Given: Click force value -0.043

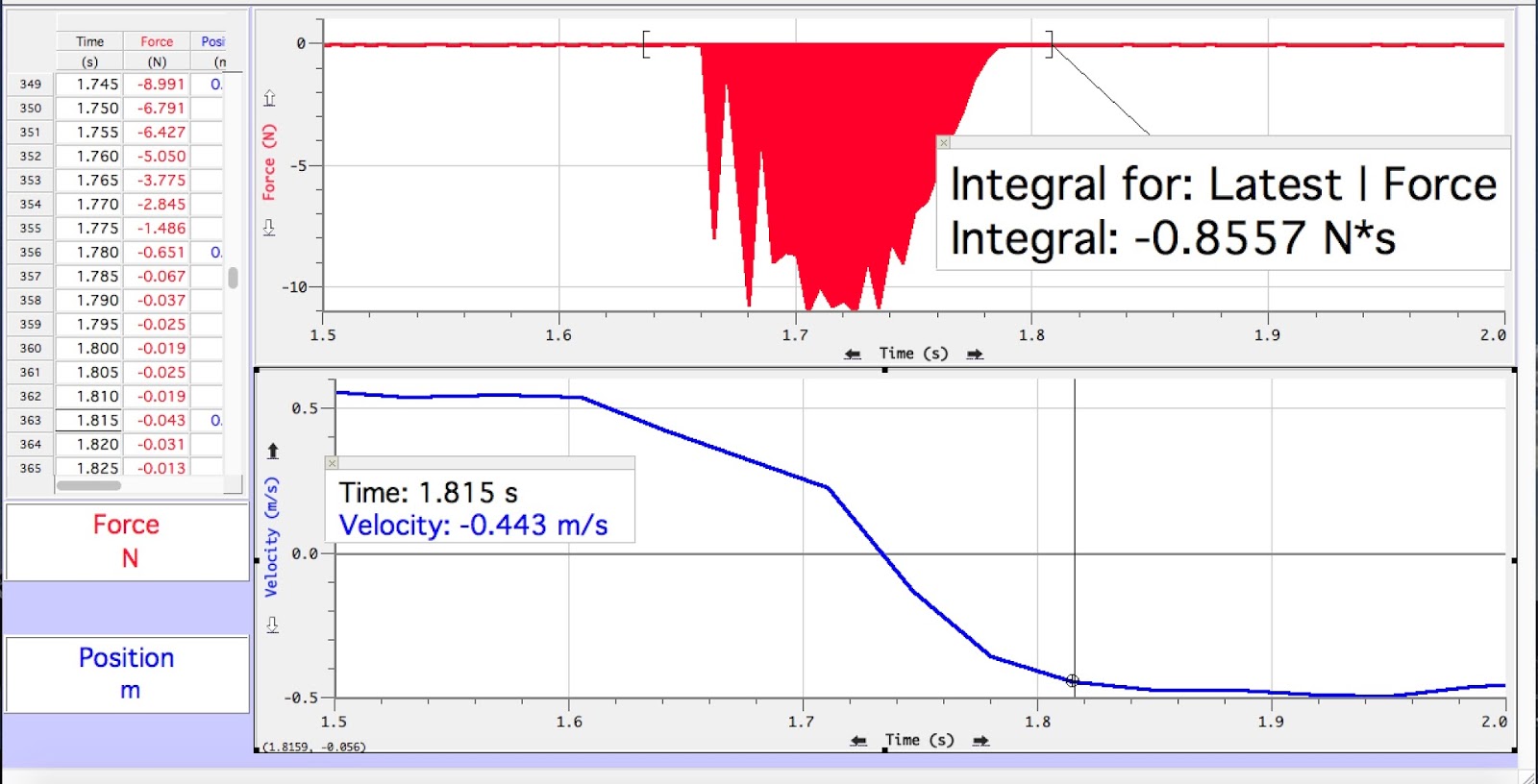Looking at the screenshot, I should pos(157,421).
